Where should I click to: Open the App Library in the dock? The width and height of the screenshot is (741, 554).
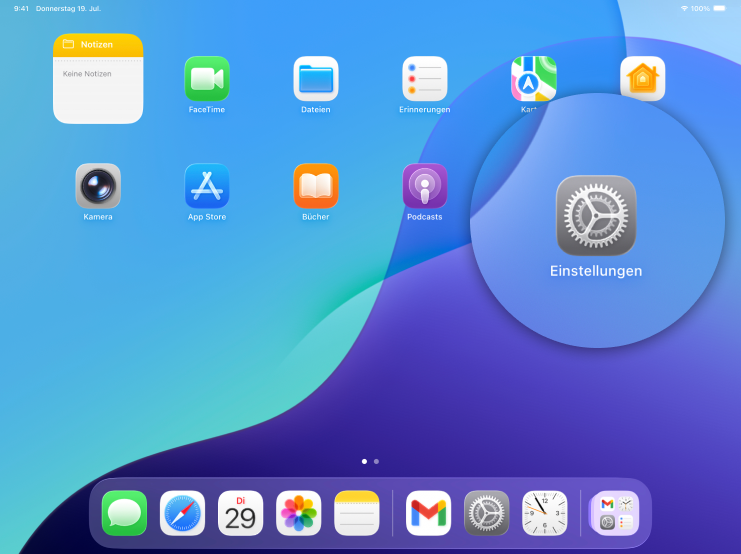(612, 513)
